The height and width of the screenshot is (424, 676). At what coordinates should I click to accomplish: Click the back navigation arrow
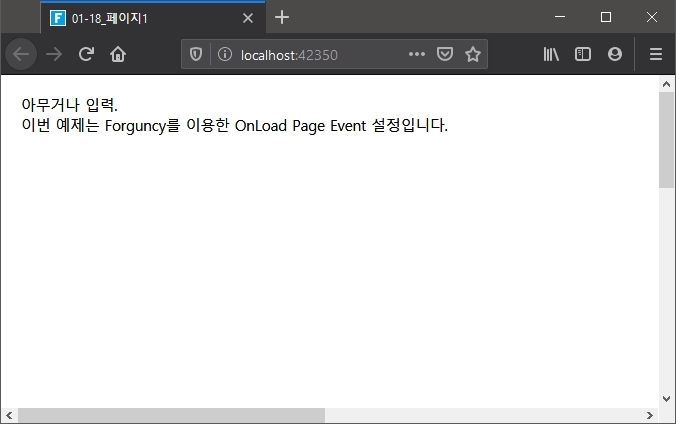click(x=21, y=55)
